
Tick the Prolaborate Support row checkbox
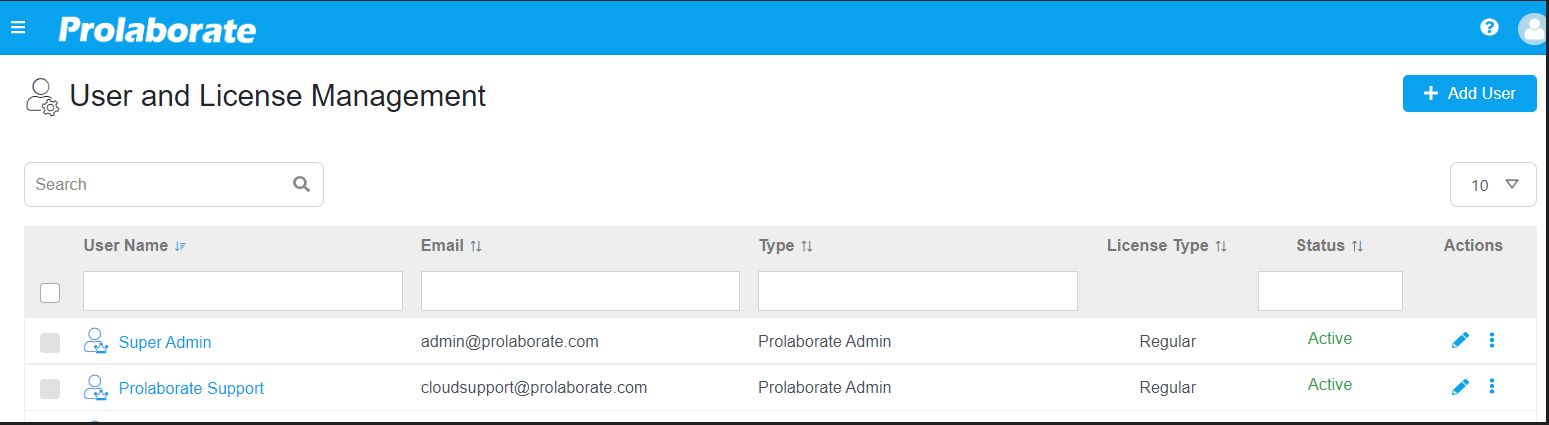(50, 388)
